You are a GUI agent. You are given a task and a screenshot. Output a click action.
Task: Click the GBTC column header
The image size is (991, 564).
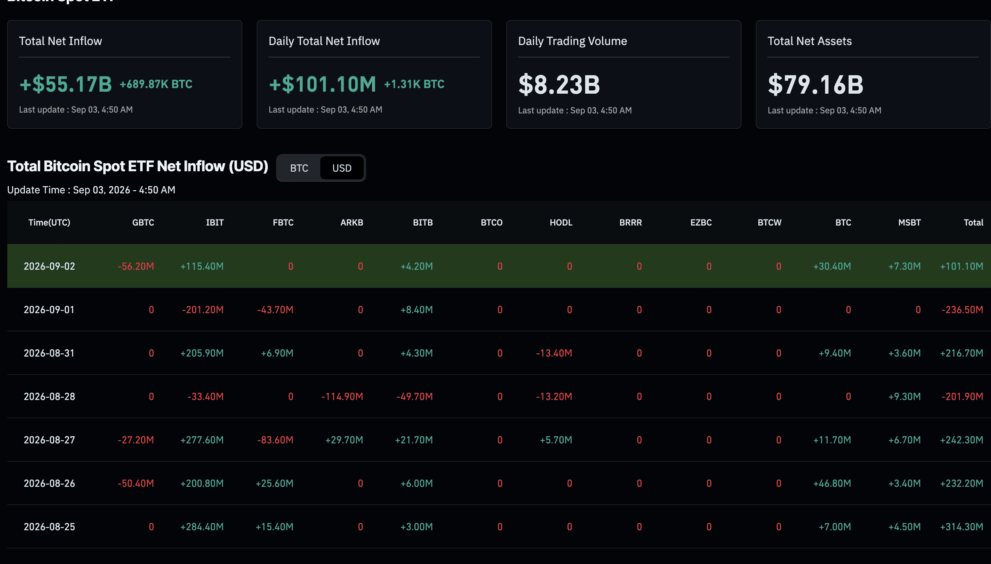tap(143, 223)
